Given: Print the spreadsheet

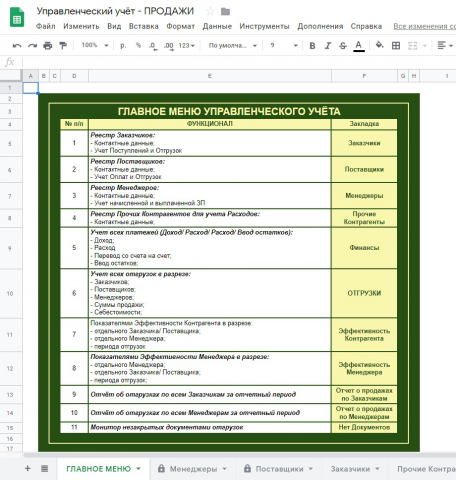Looking at the screenshot, I should coord(48,46).
